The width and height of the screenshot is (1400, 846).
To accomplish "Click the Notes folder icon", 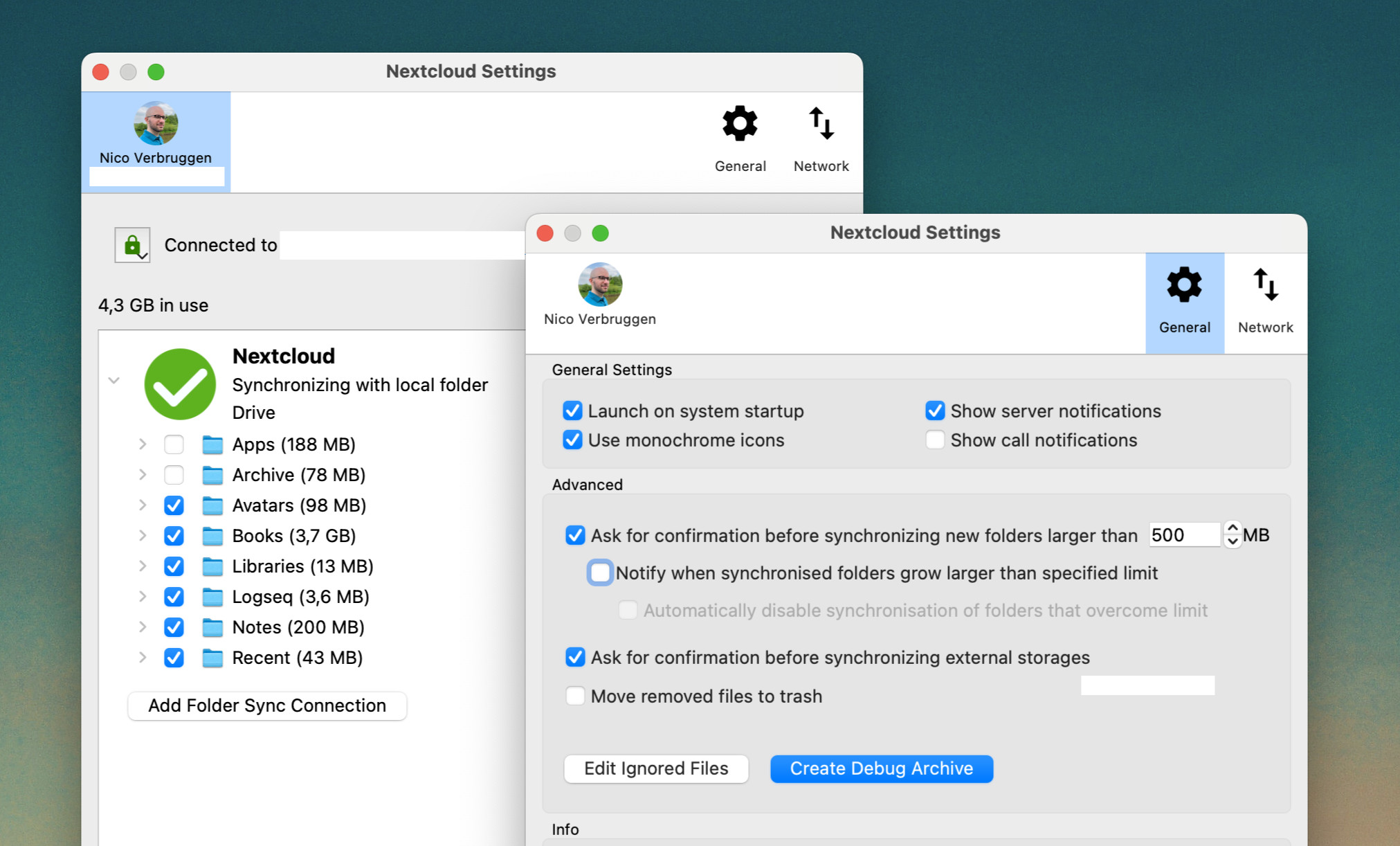I will [x=212, y=627].
